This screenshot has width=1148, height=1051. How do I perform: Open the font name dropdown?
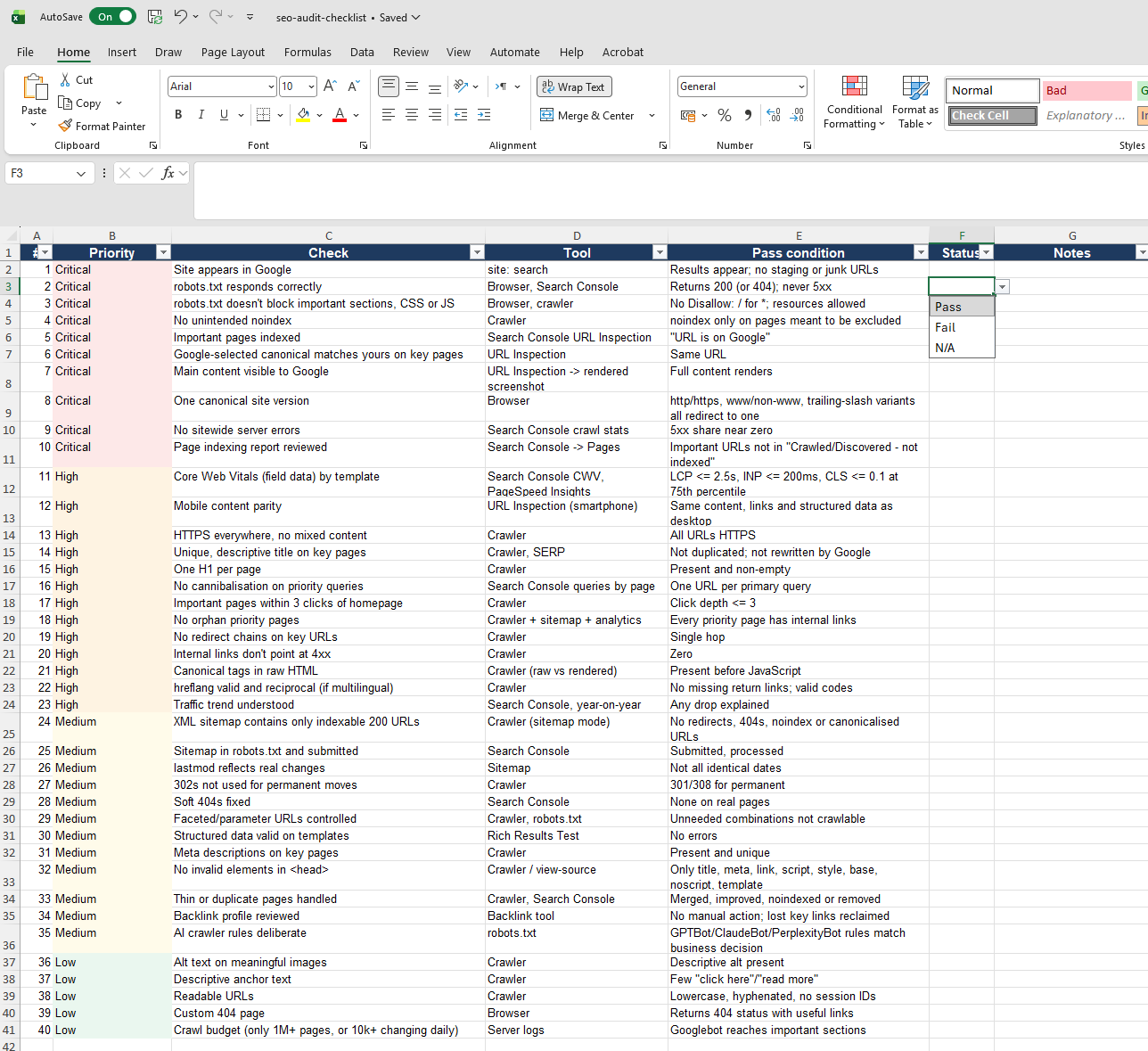(x=271, y=86)
